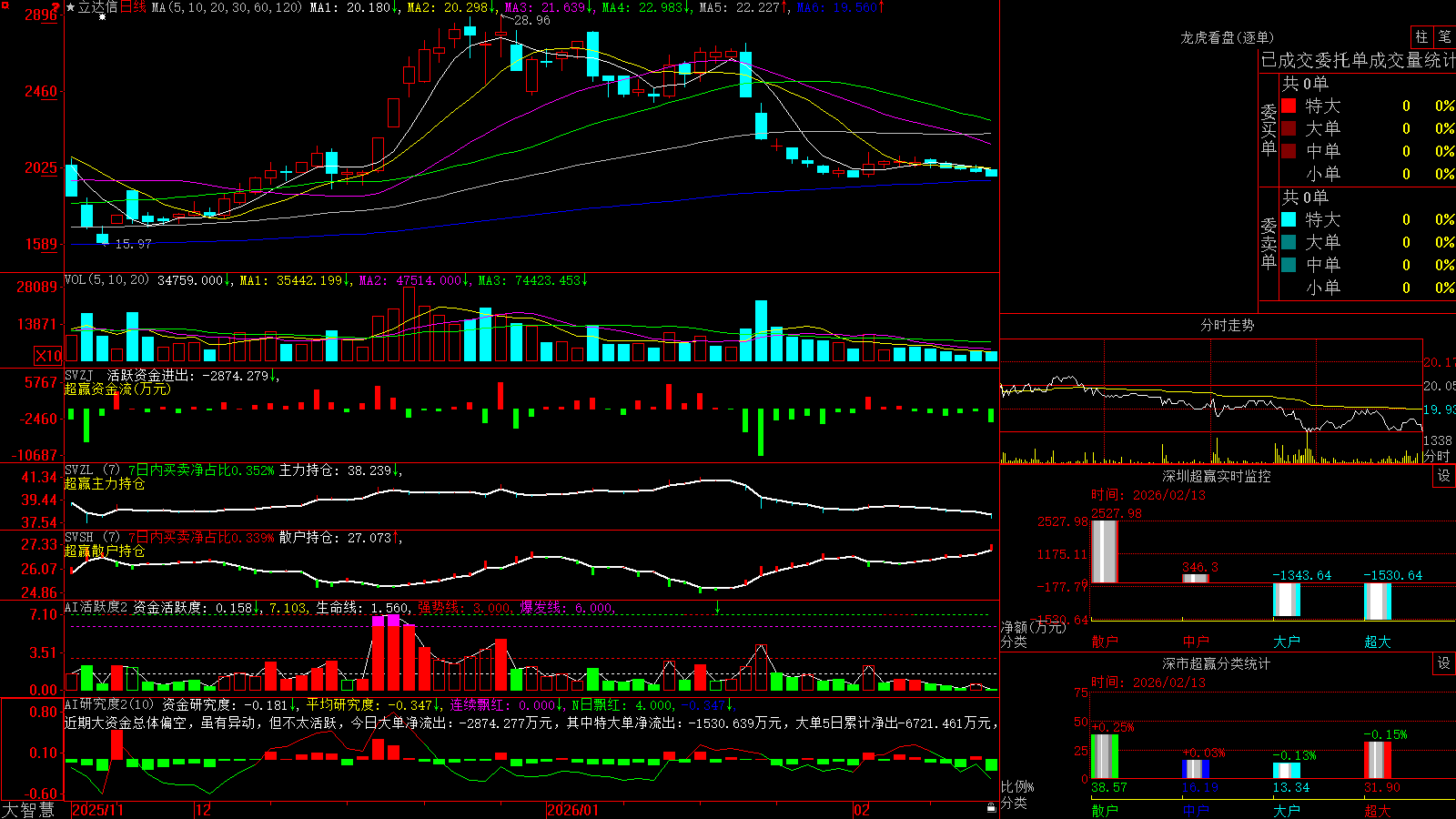
Task: Click the 中户 bar in 深市超赢分类统计
Action: 1196,769
